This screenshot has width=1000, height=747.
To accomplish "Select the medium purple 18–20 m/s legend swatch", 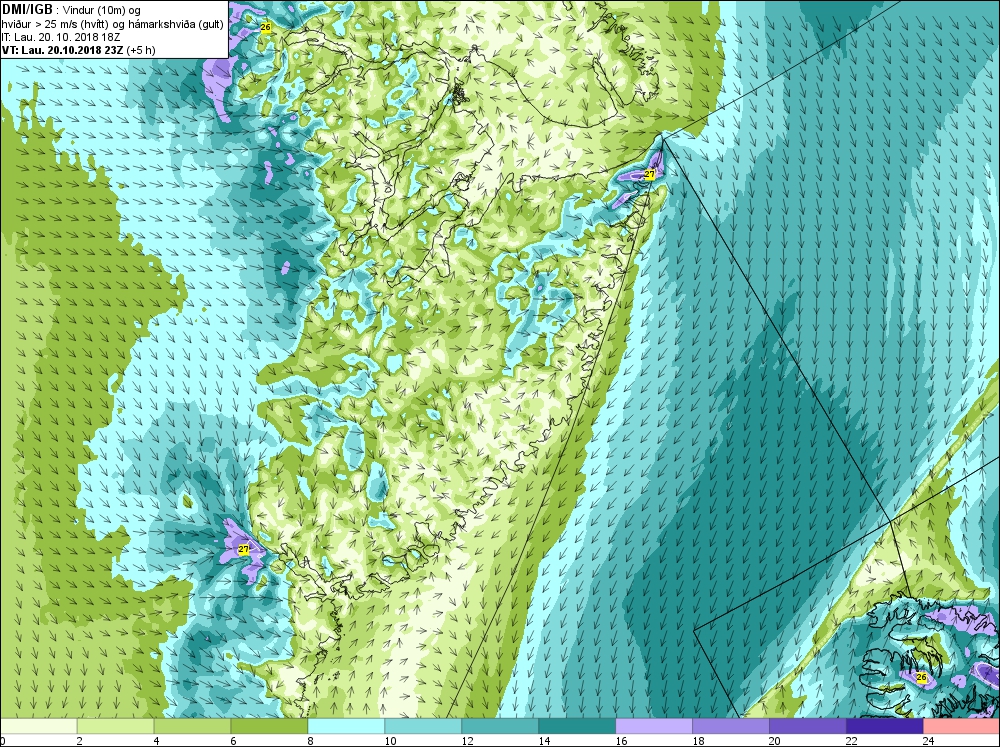I will (731, 727).
